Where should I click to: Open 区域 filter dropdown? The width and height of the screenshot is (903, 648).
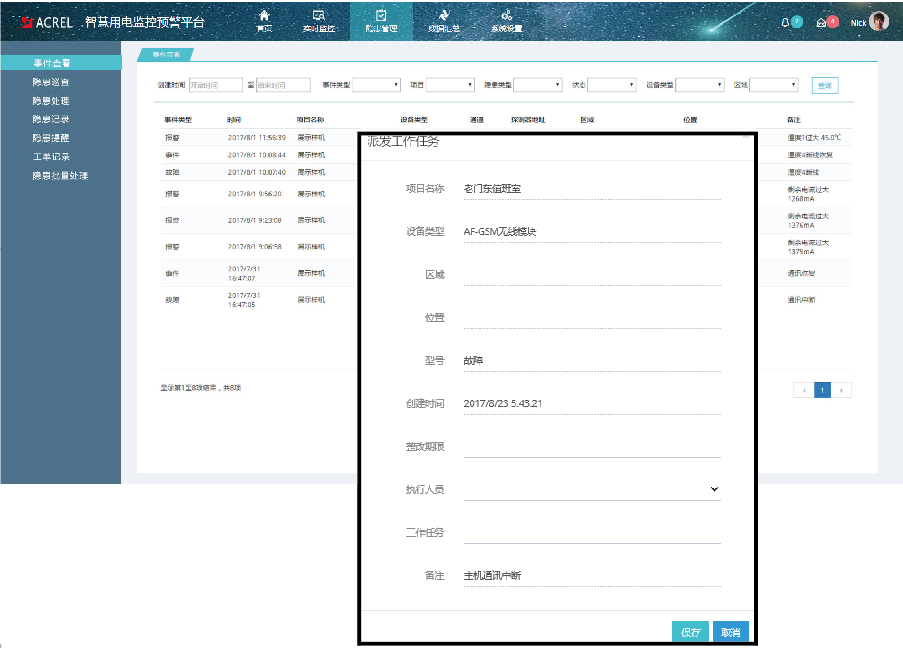[774, 85]
